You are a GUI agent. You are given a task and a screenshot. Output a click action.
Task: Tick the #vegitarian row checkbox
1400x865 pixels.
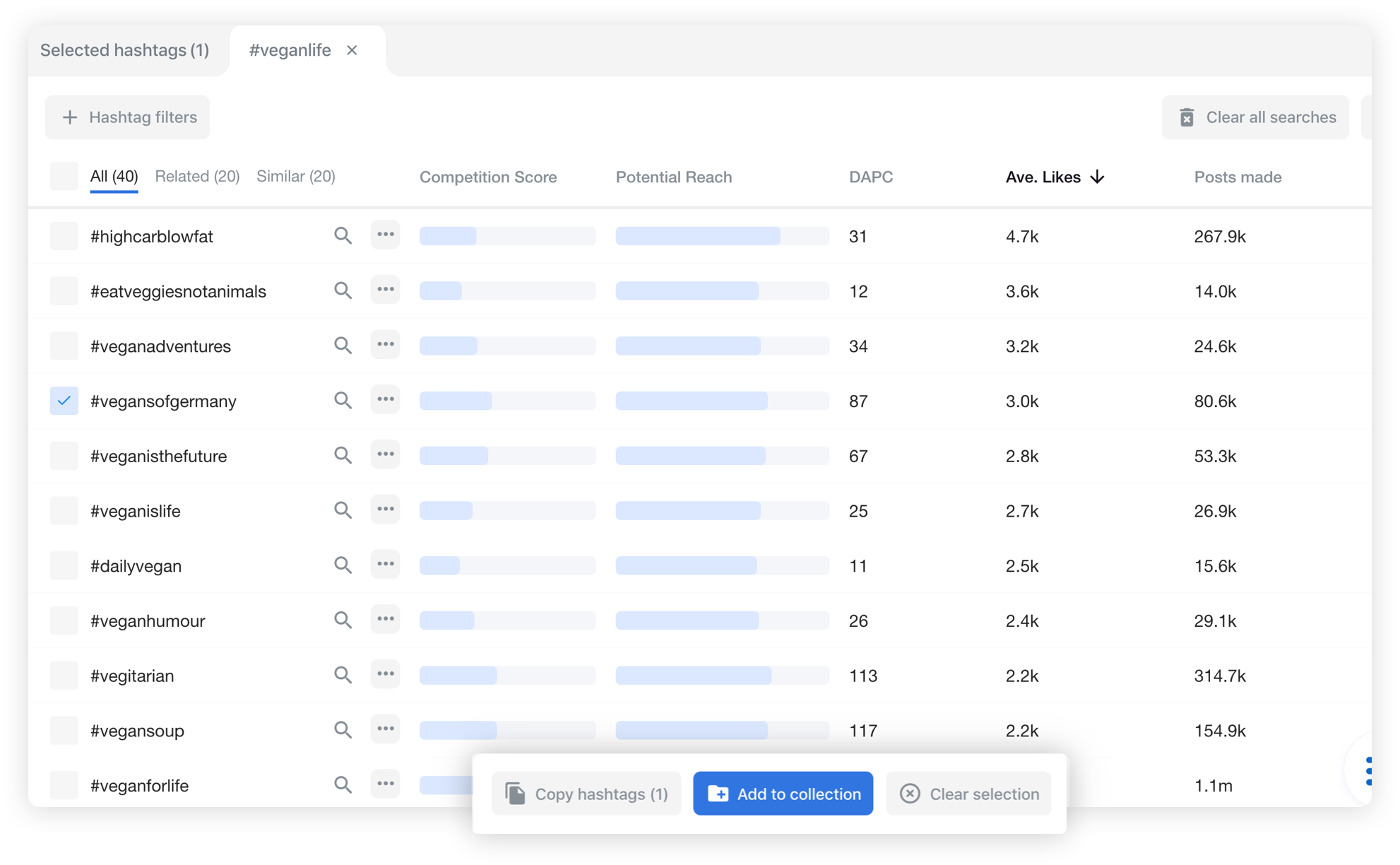(x=64, y=675)
